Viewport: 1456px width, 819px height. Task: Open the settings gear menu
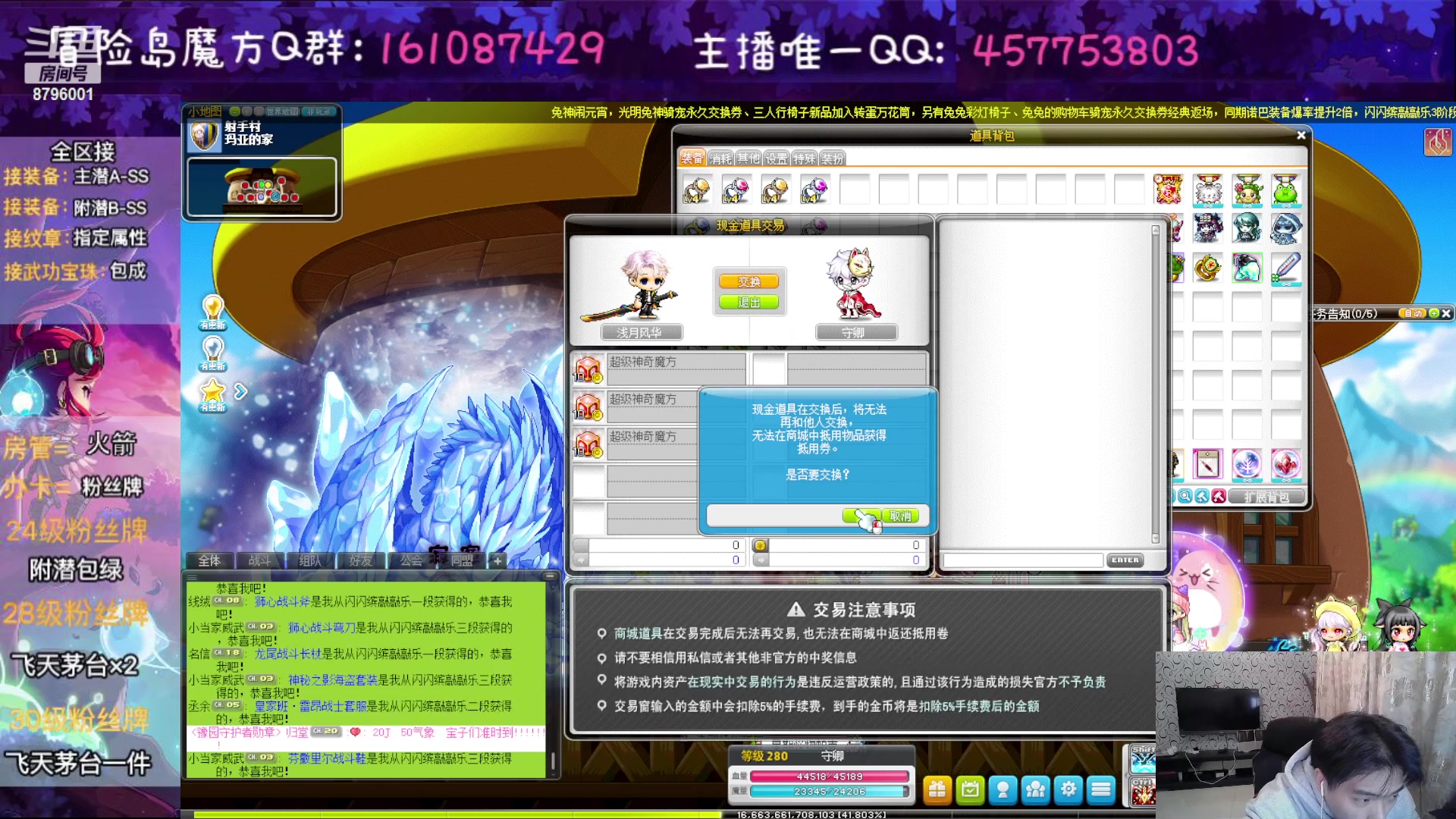(1068, 790)
